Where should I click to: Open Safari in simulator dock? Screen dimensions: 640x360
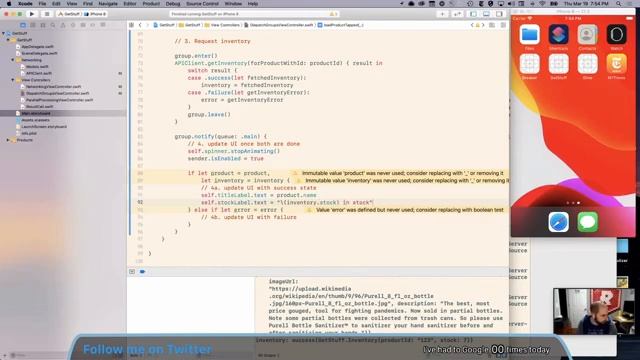coord(558,222)
